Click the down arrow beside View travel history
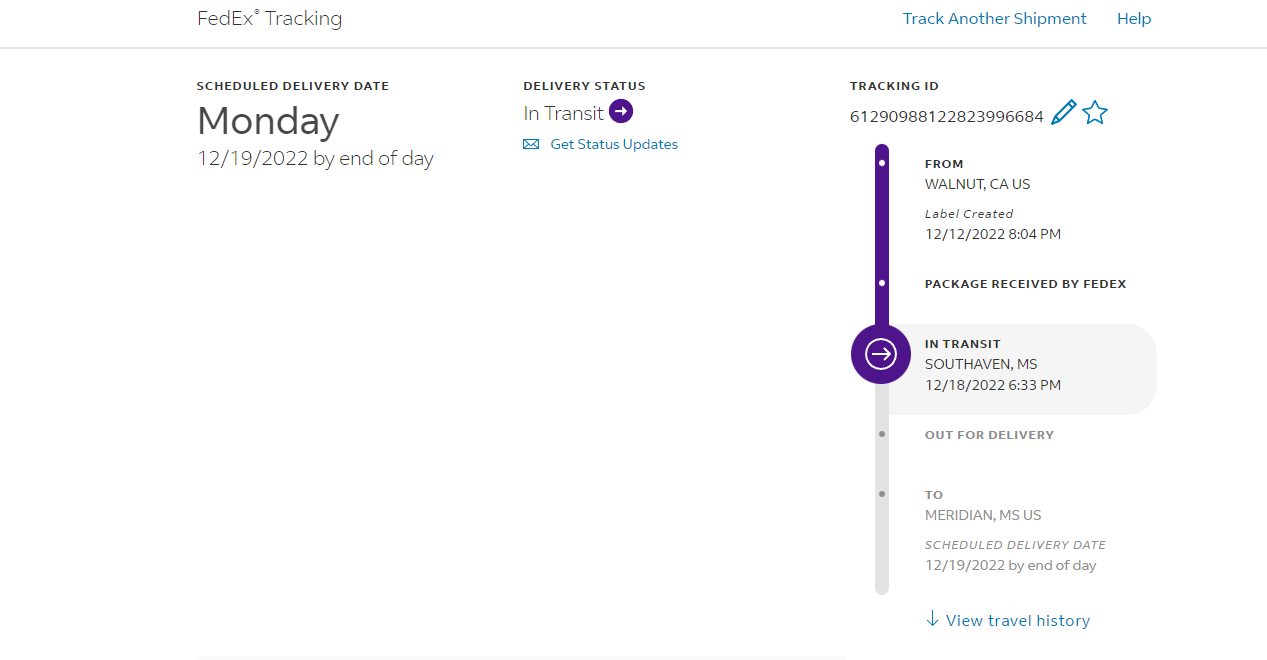This screenshot has width=1267, height=660. pyautogui.click(x=933, y=620)
